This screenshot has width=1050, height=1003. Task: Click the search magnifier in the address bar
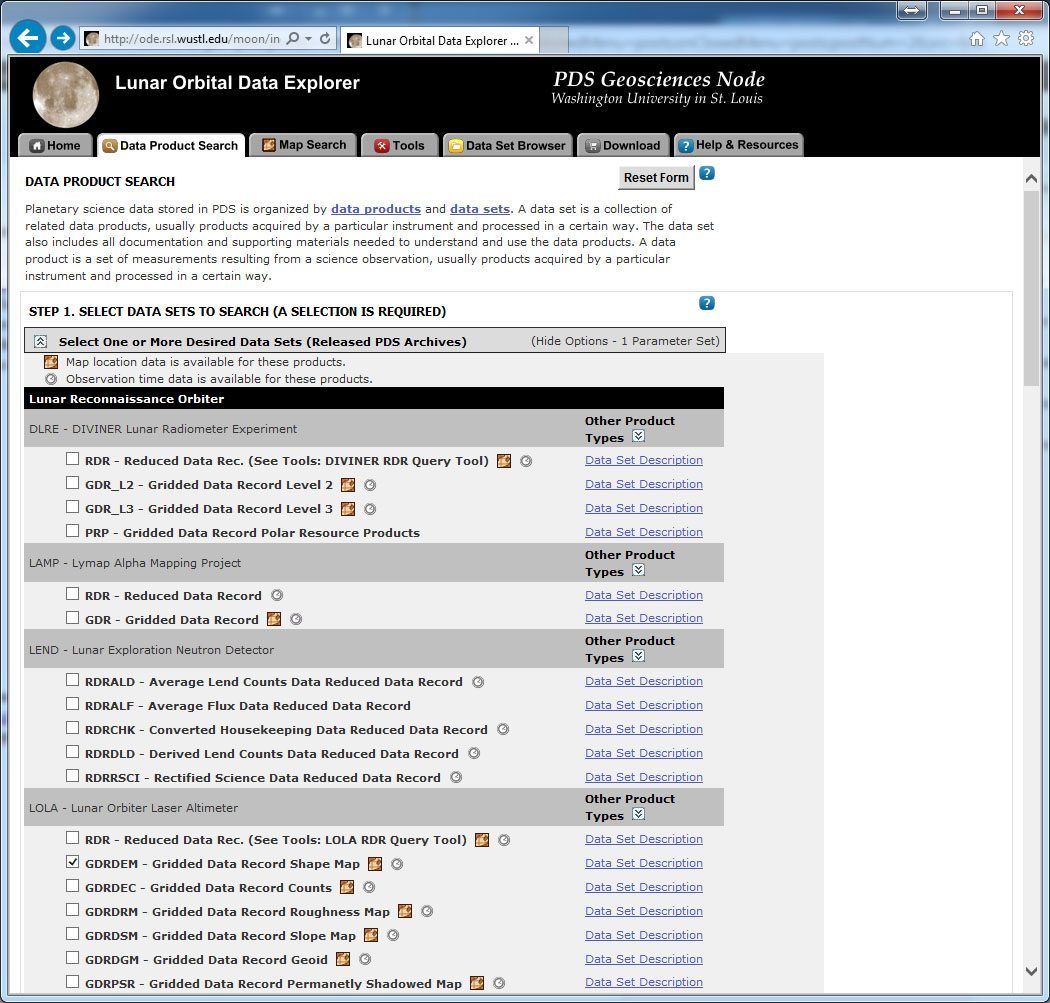click(293, 39)
